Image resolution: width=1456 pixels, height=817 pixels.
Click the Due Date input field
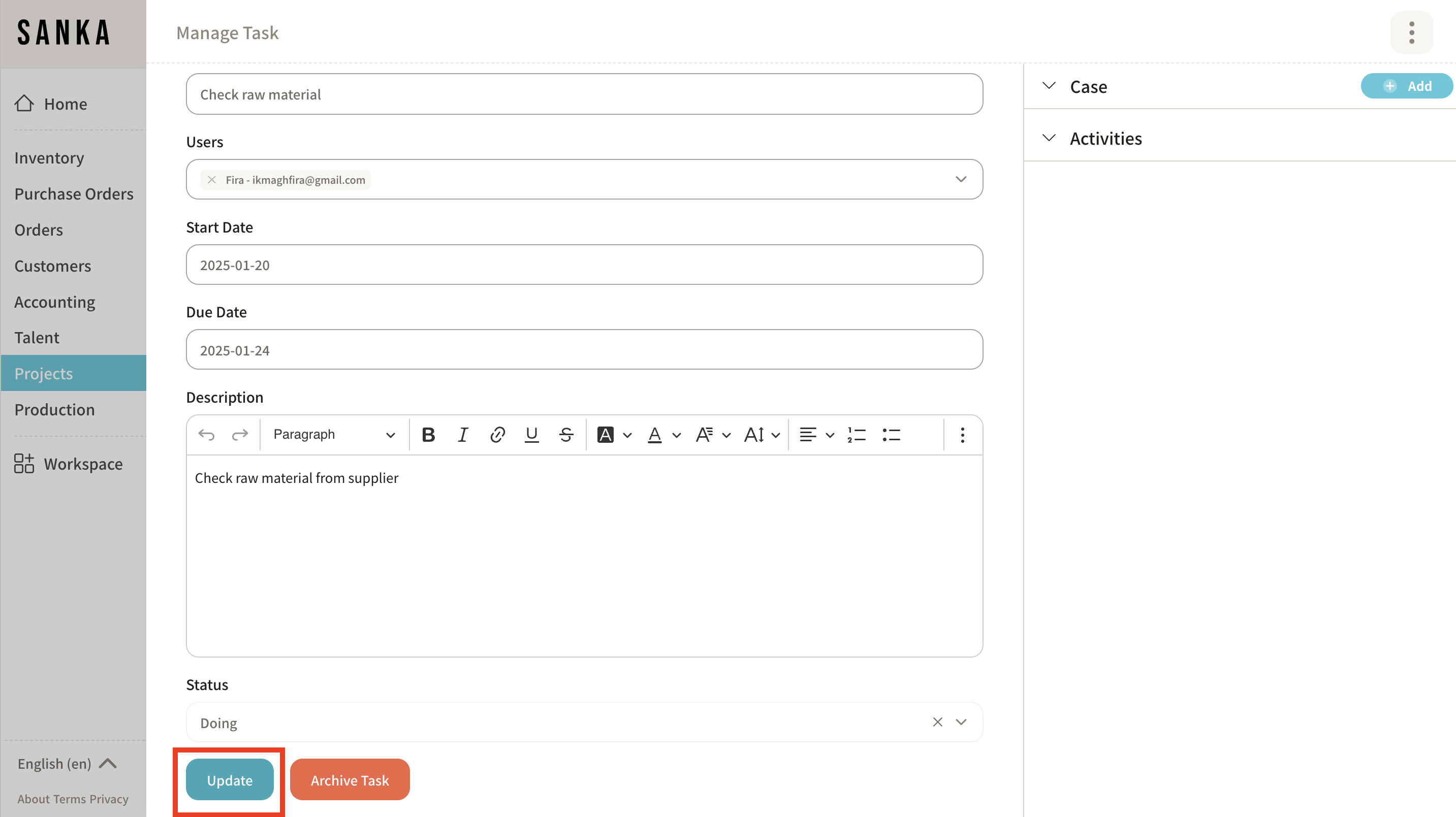[584, 350]
